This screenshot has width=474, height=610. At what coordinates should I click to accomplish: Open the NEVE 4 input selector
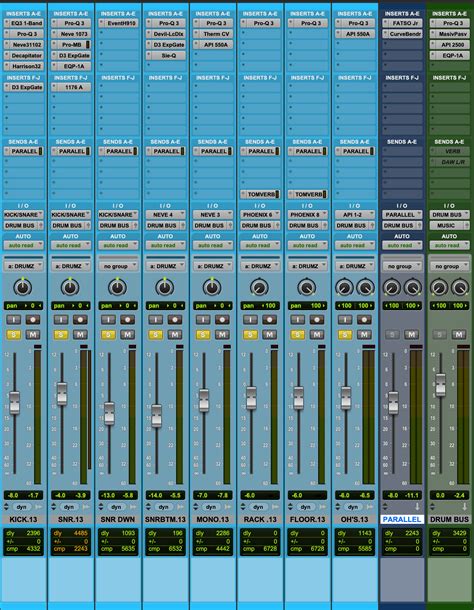165,214
